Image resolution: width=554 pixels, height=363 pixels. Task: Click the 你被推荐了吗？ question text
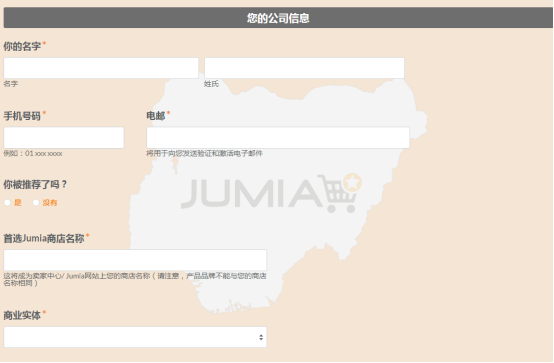(35, 184)
